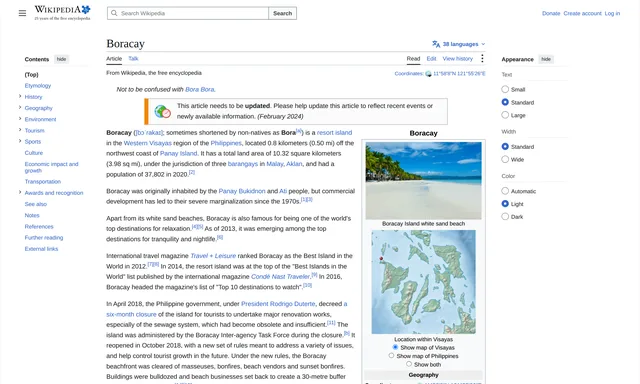Go to (Top) in contents
The image size is (640, 384).
pyautogui.click(x=31, y=74)
